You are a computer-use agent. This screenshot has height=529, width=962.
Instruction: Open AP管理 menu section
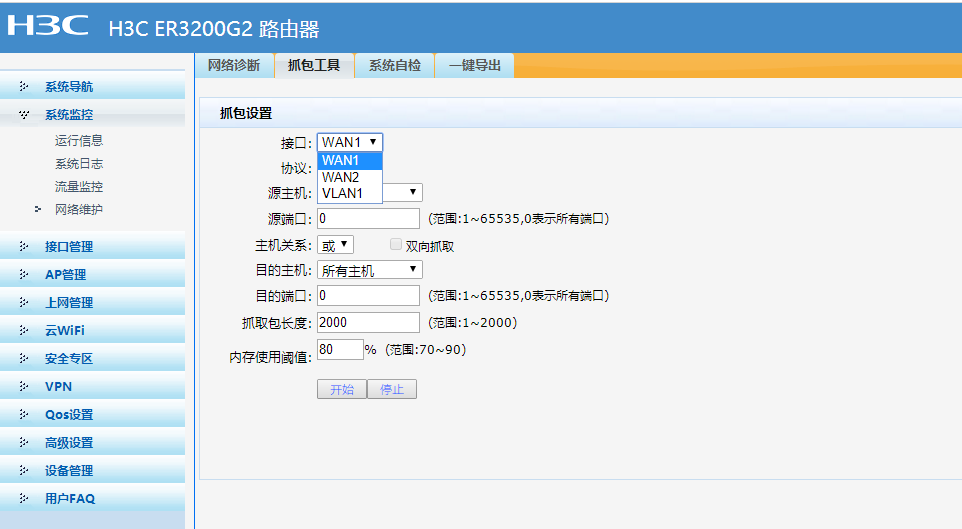(92, 274)
